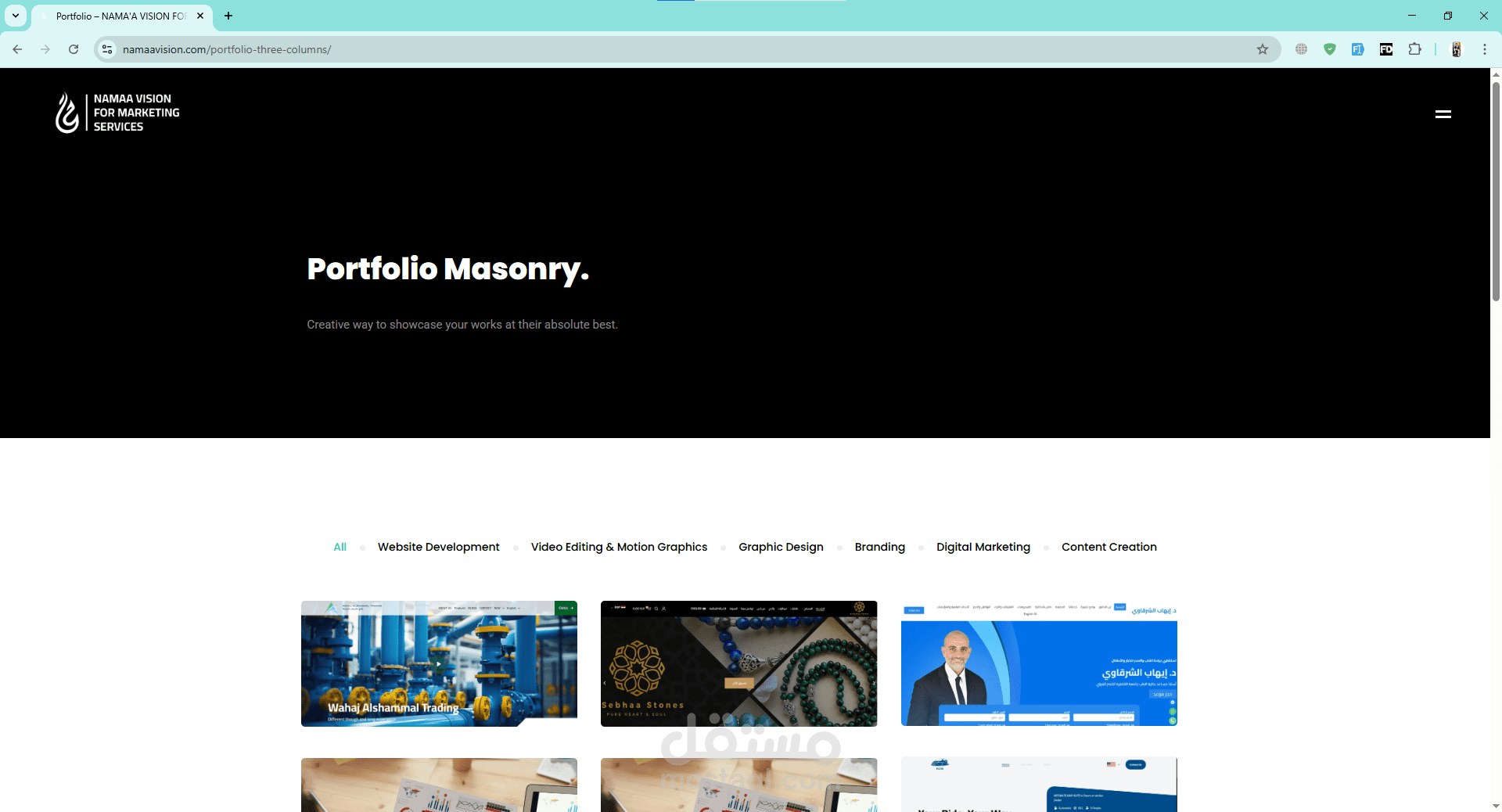Select the Portfolio – NAMA'A VISION tab
1502x812 pixels.
[123, 16]
